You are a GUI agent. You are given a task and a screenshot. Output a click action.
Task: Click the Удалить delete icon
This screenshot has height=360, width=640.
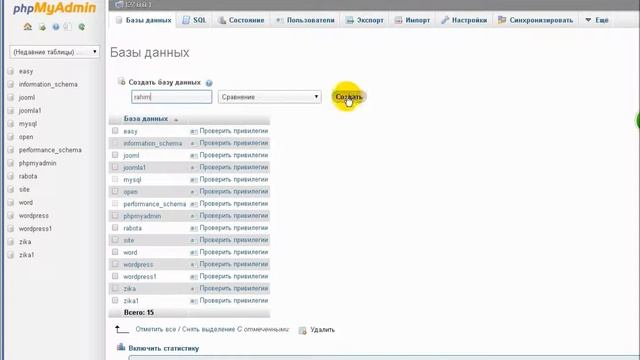click(x=302, y=330)
